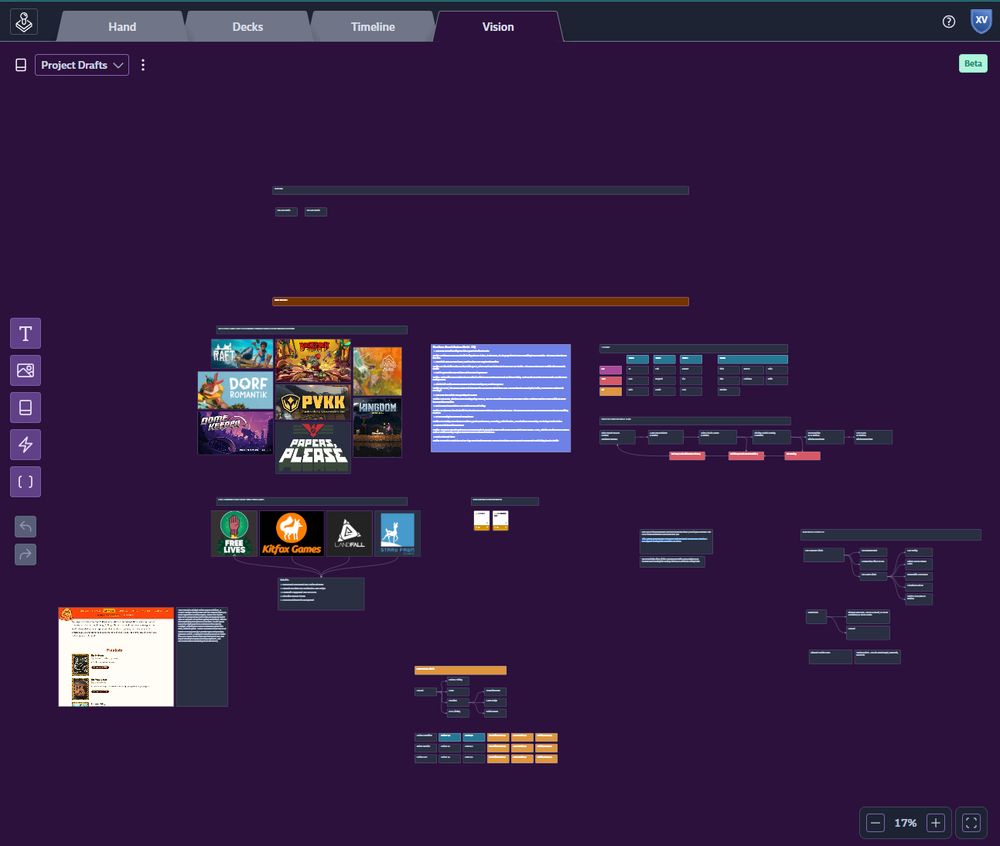Switch to the Decks tab

coord(247,27)
